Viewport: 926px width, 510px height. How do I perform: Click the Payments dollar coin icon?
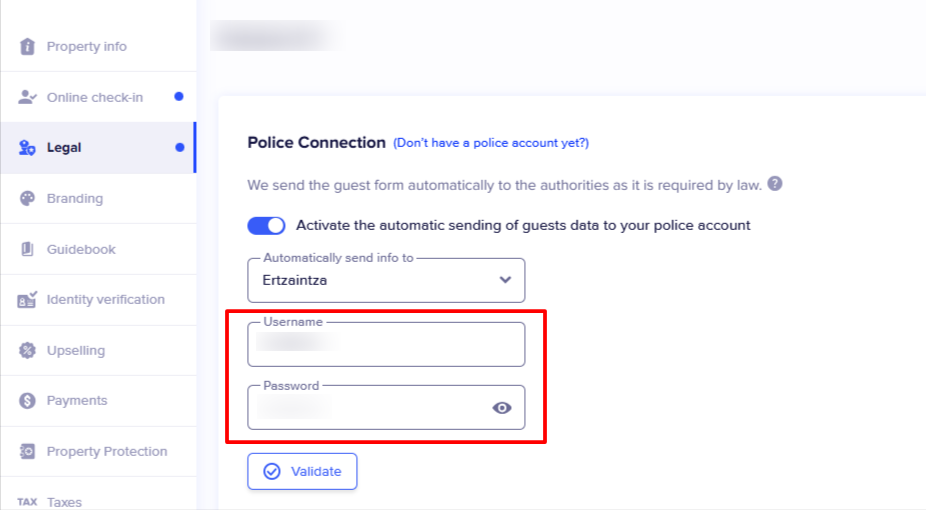pos(27,400)
